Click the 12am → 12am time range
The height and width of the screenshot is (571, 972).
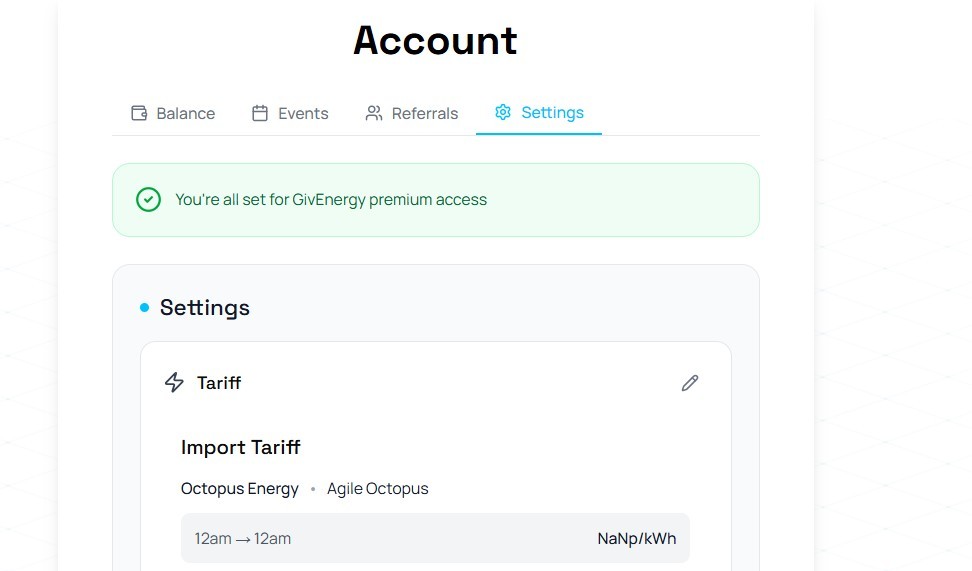[242, 538]
